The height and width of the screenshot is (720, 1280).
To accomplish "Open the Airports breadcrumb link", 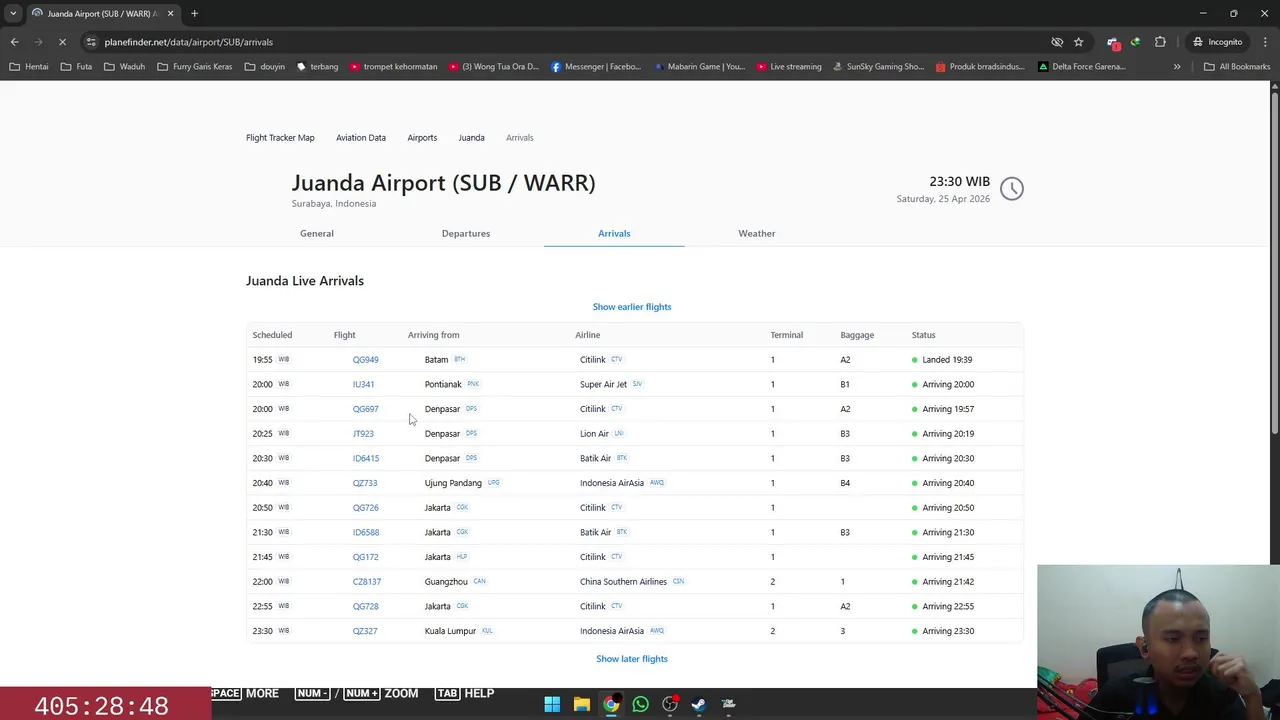I will [422, 138].
